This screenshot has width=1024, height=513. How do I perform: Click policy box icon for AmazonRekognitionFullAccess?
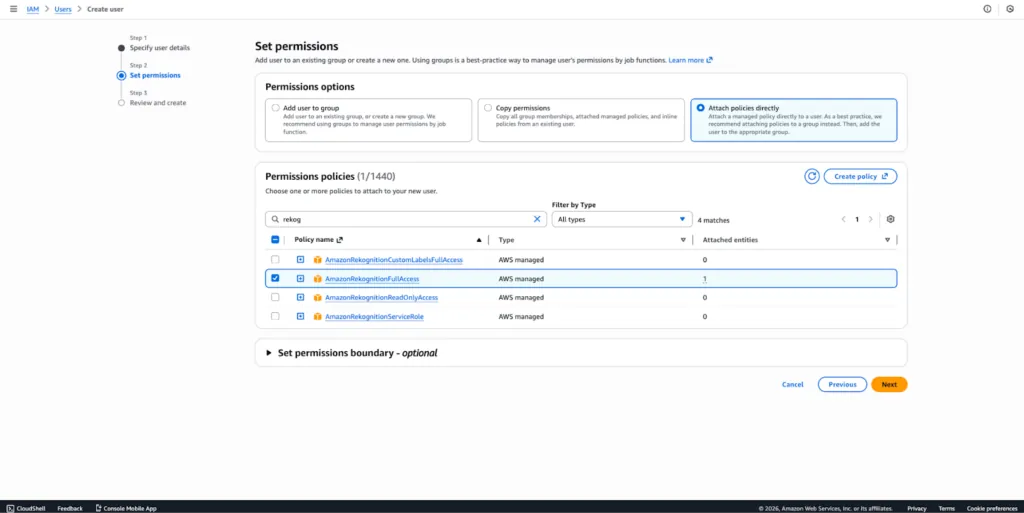tap(317, 279)
